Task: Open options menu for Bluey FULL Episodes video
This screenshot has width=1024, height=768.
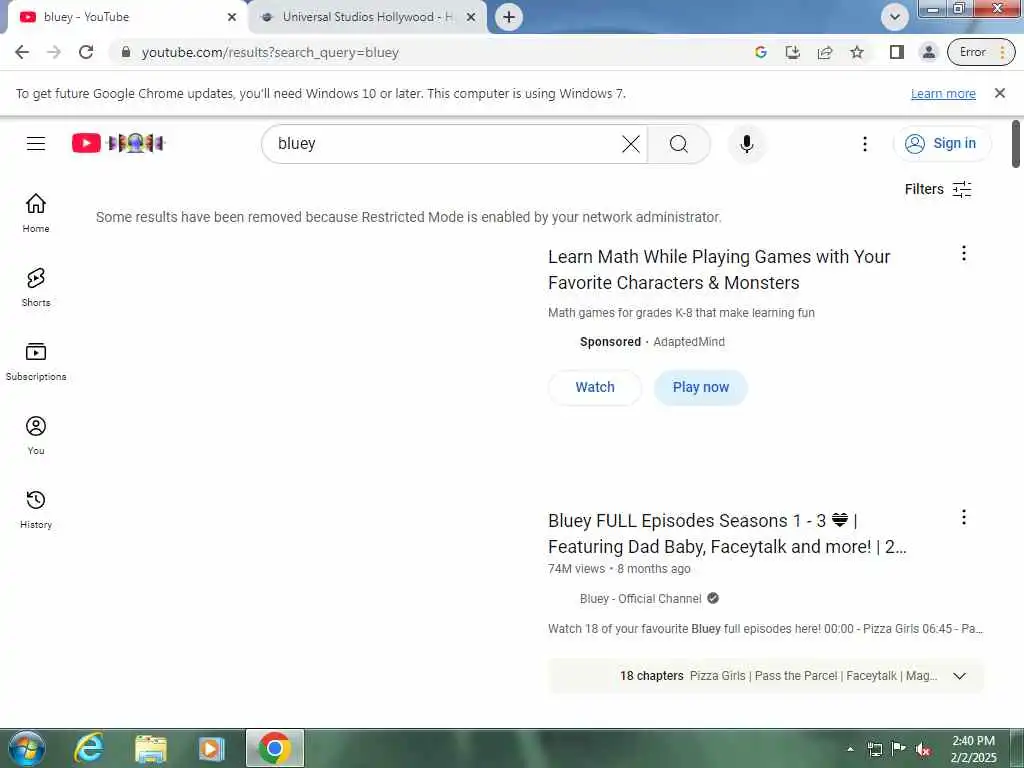Action: point(964,517)
